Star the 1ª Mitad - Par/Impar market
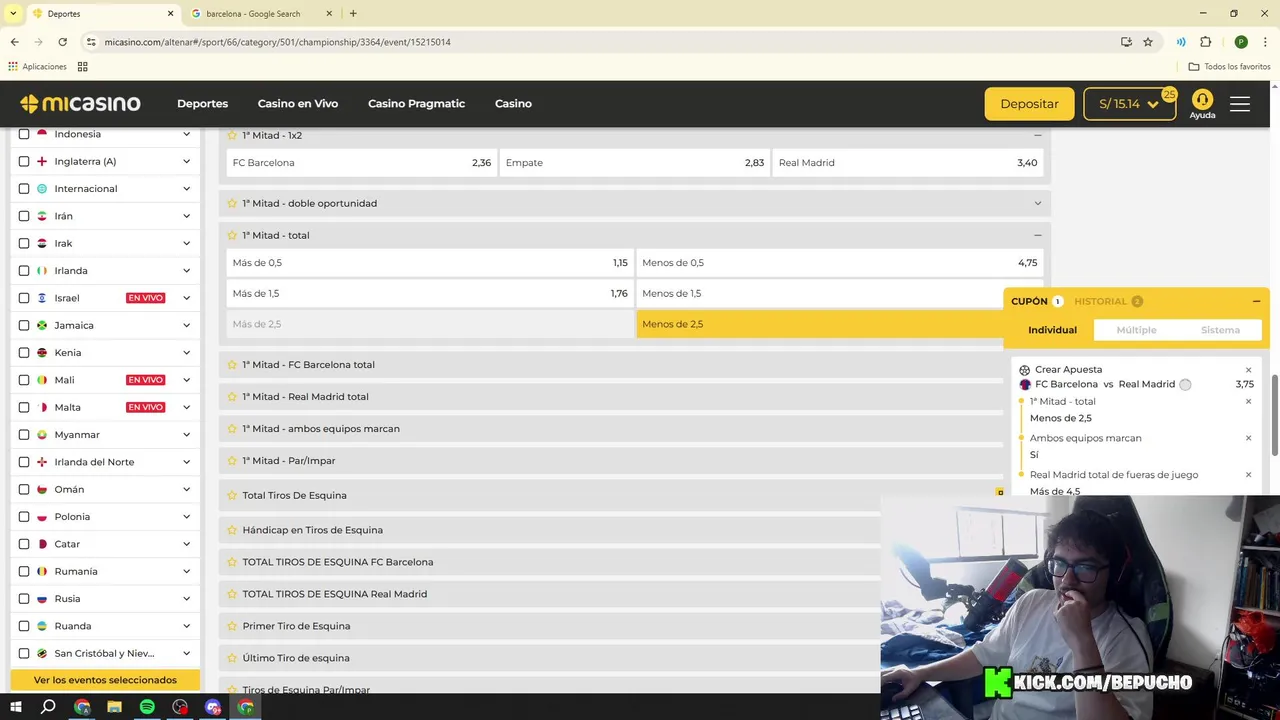 tap(232, 461)
